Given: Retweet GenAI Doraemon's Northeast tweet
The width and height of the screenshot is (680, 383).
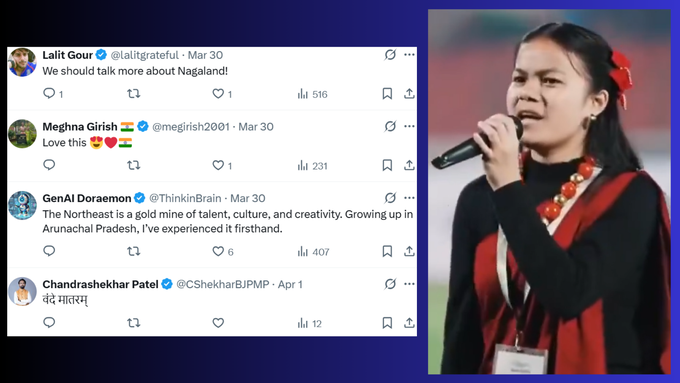Looking at the screenshot, I should coord(134,251).
